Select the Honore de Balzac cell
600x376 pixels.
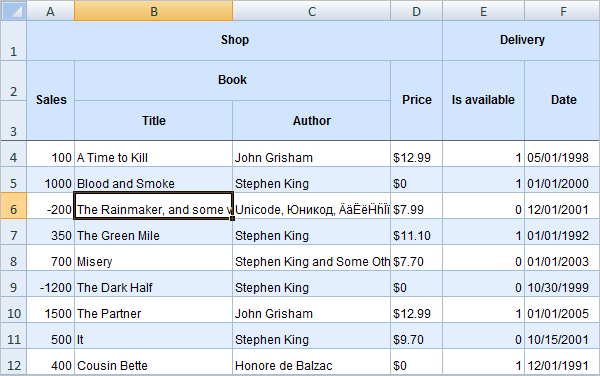tap(311, 362)
